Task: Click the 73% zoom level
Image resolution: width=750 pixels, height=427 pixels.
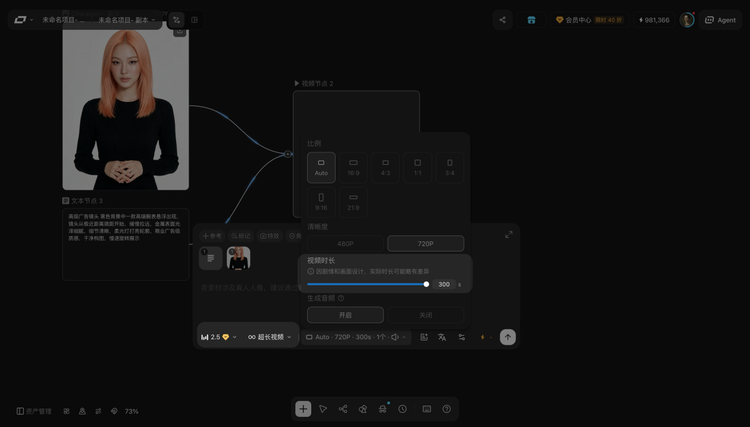Action: [132, 411]
